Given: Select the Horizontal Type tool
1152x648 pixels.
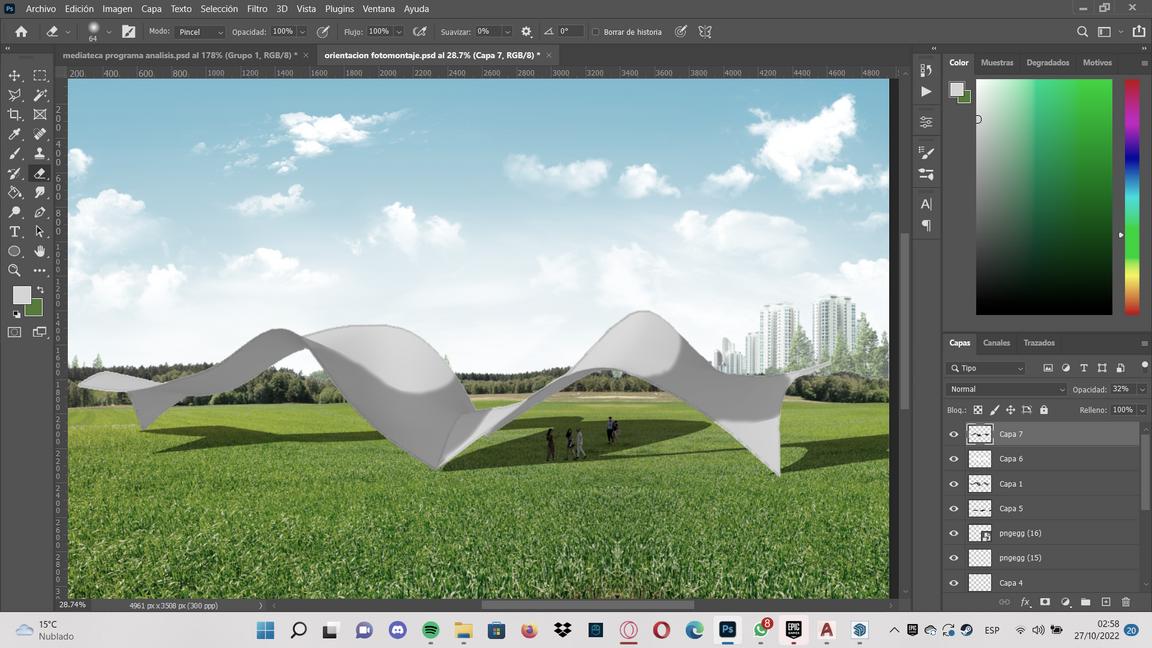Looking at the screenshot, I should (x=15, y=231).
